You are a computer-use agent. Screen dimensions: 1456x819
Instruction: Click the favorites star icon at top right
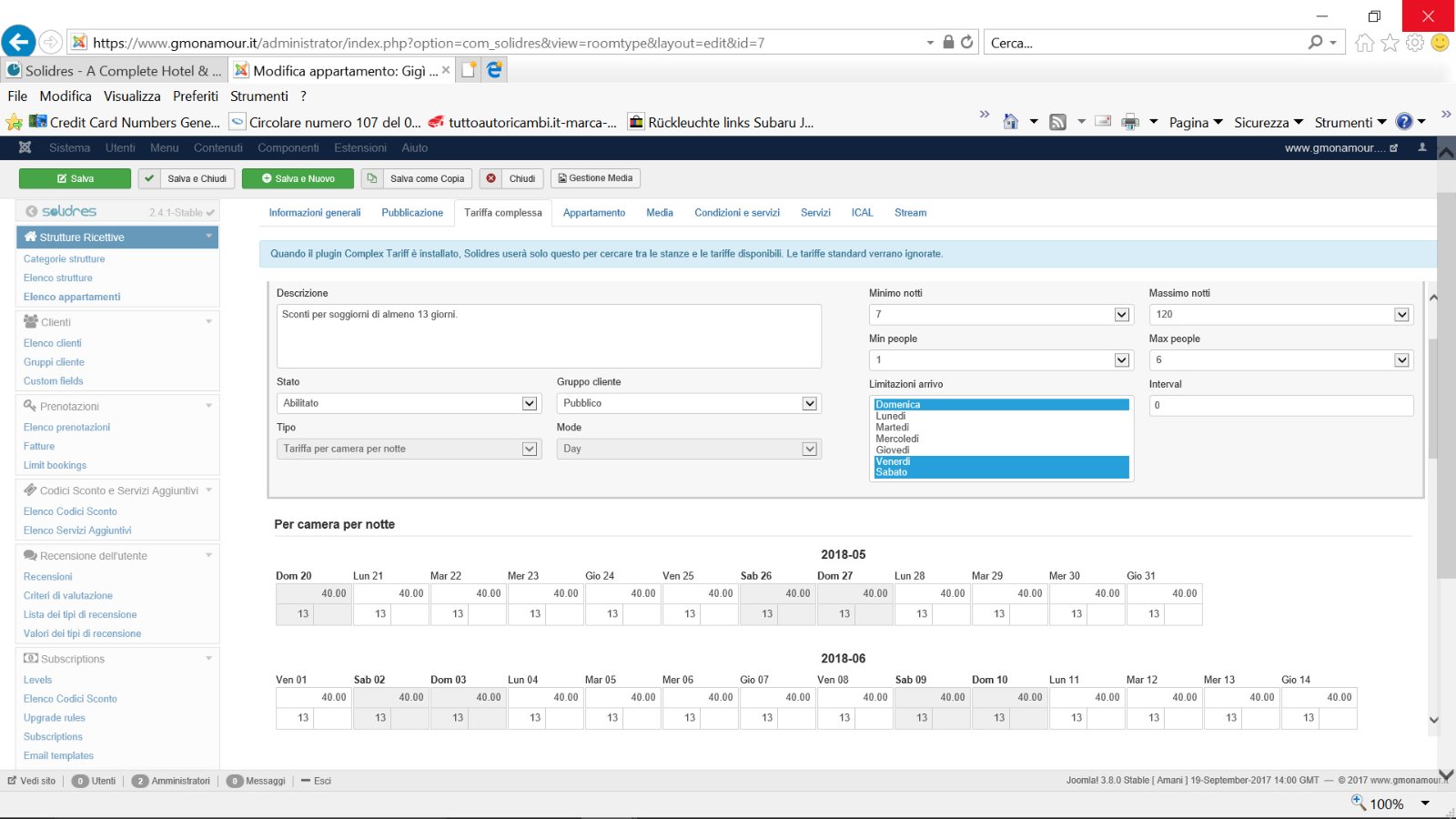click(1390, 43)
